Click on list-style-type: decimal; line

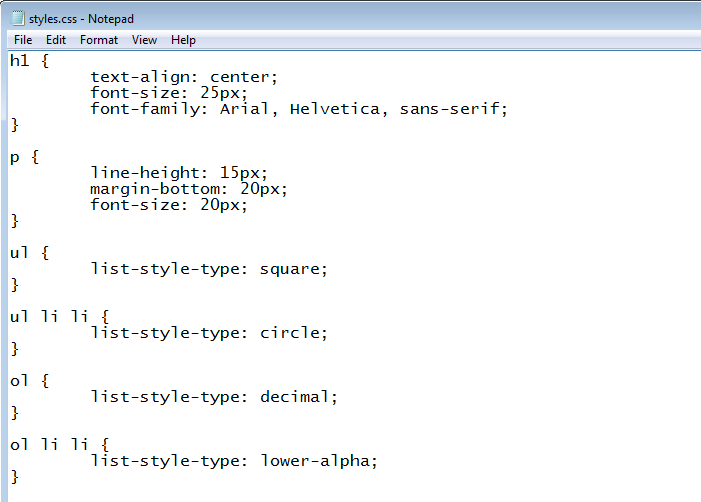pos(214,397)
